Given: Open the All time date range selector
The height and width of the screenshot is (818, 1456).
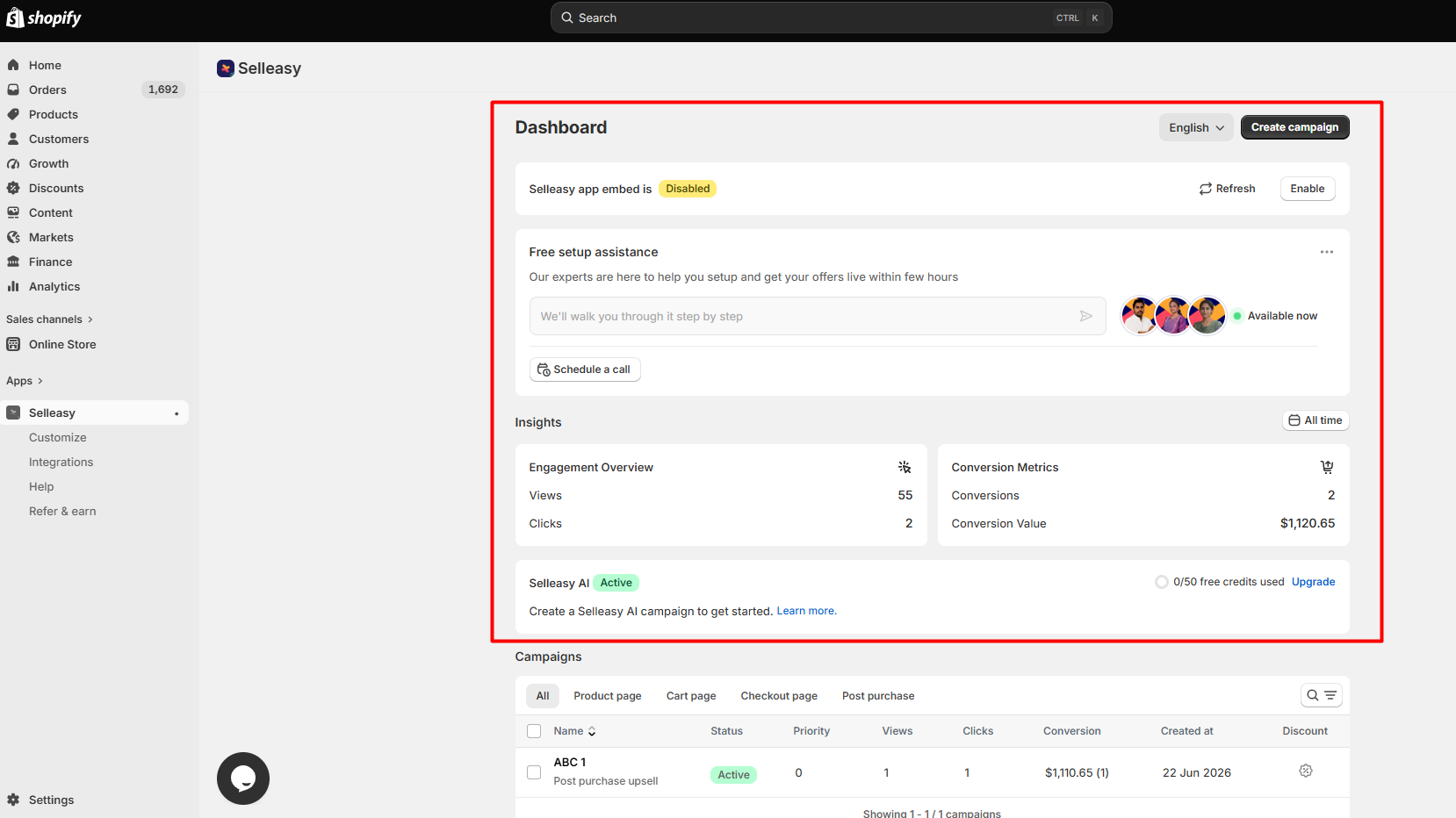Looking at the screenshot, I should tap(1315, 420).
